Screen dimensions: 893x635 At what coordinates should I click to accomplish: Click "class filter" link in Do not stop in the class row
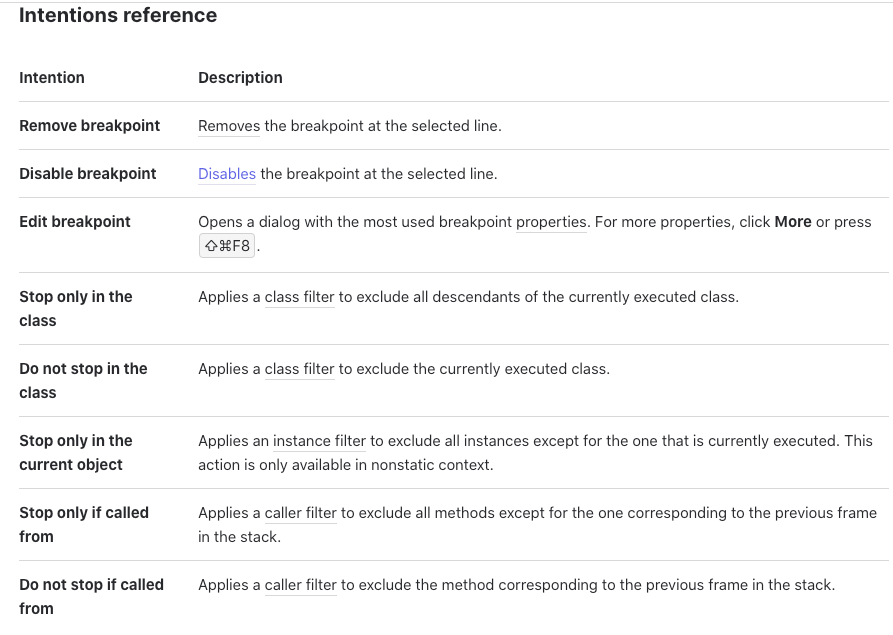299,369
